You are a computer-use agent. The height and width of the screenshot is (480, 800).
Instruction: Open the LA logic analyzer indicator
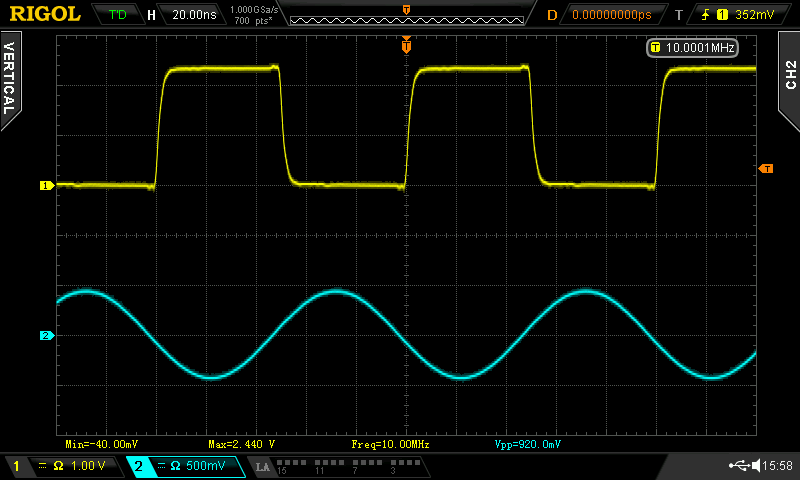(x=263, y=466)
